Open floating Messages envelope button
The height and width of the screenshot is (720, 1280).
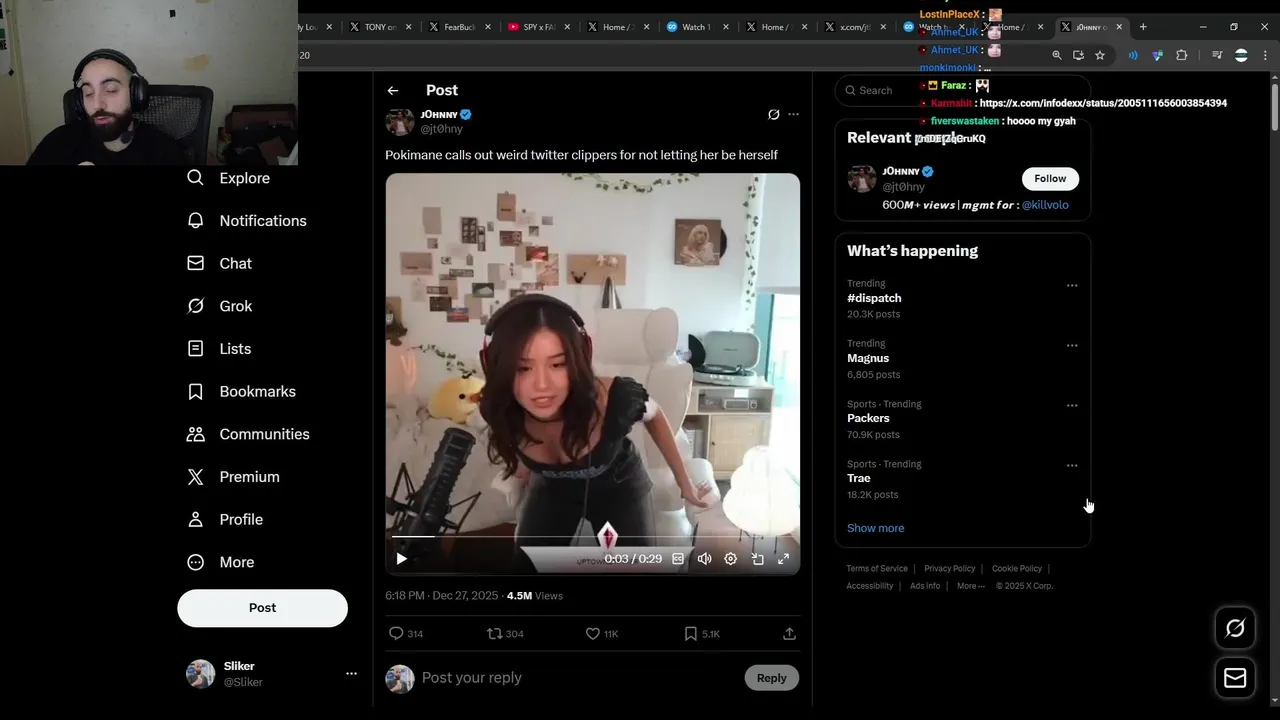tap(1235, 678)
